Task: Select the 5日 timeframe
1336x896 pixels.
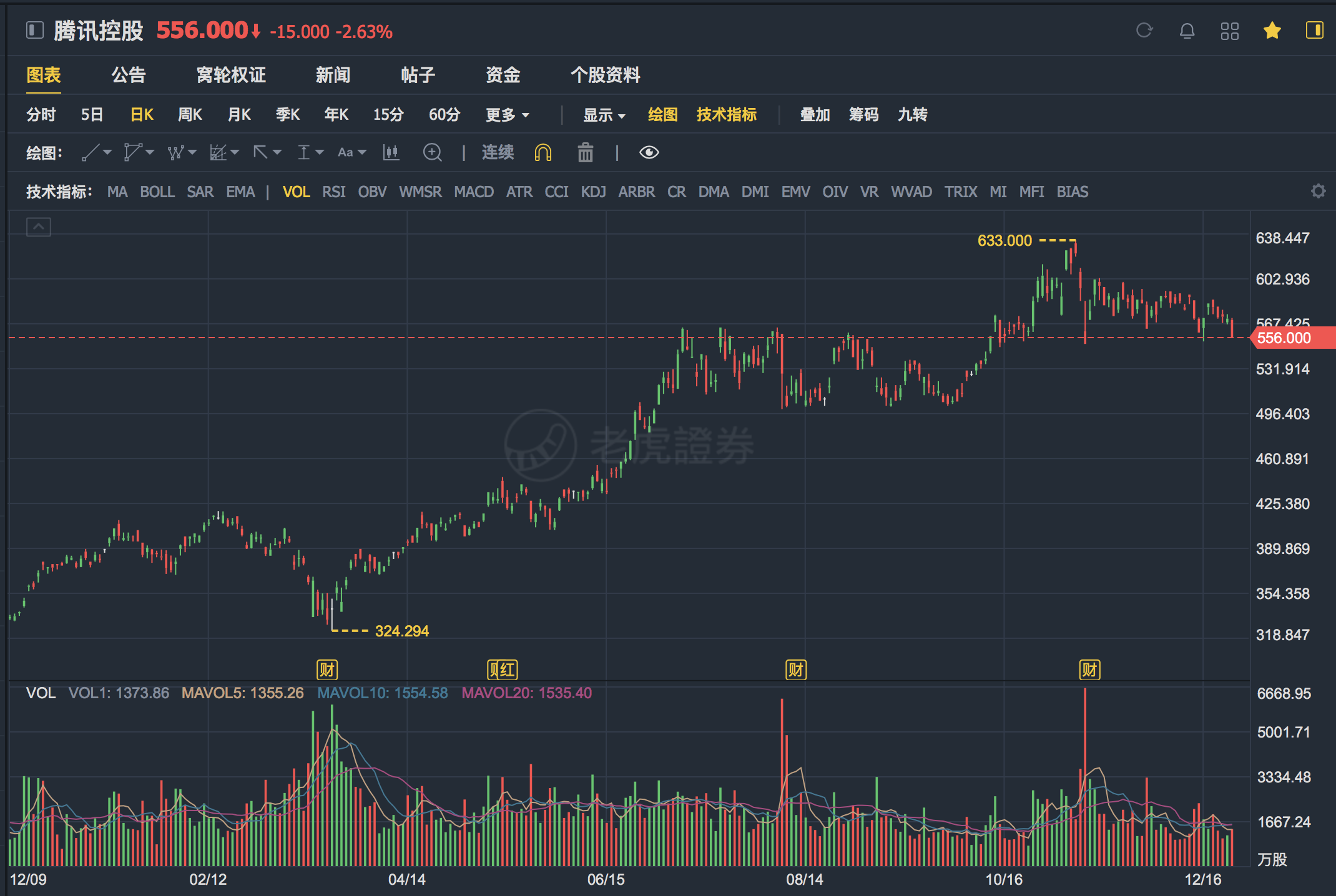Action: [x=92, y=115]
